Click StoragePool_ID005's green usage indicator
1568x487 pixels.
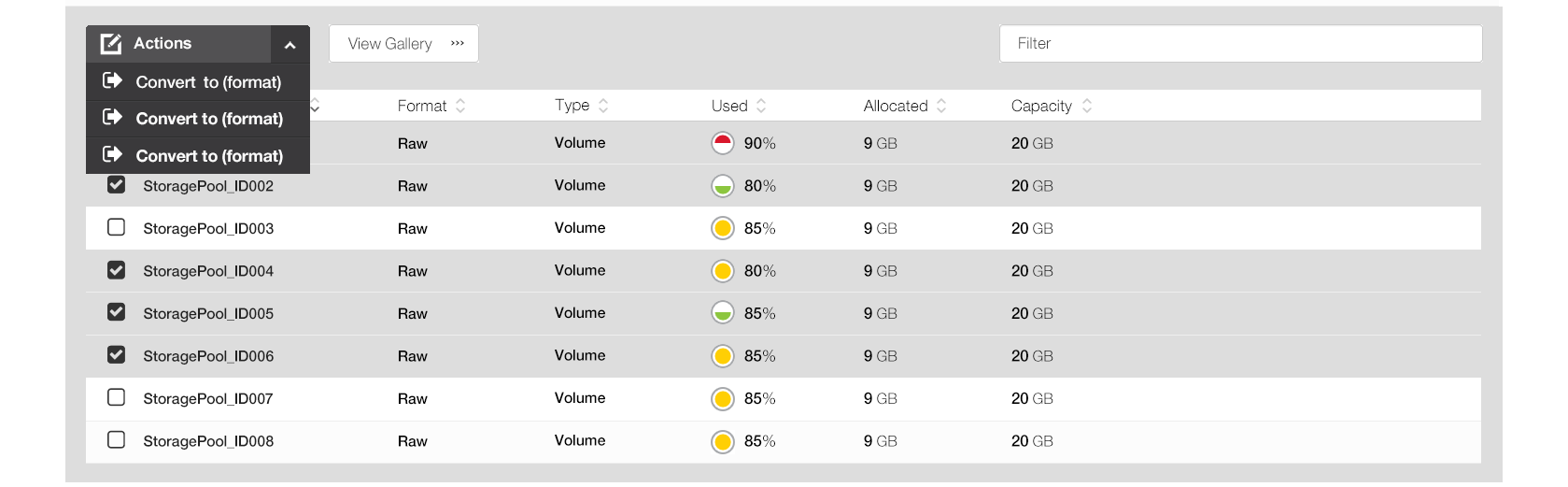(x=723, y=313)
